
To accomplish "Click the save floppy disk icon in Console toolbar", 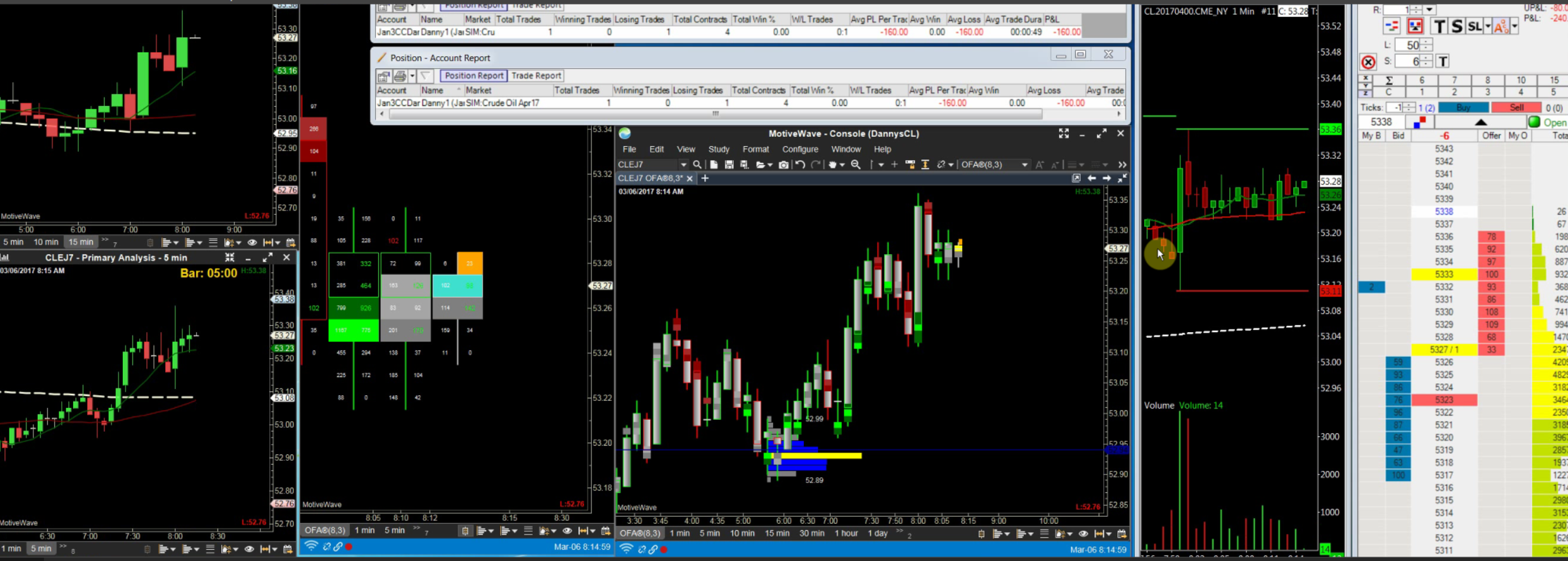I will [729, 165].
